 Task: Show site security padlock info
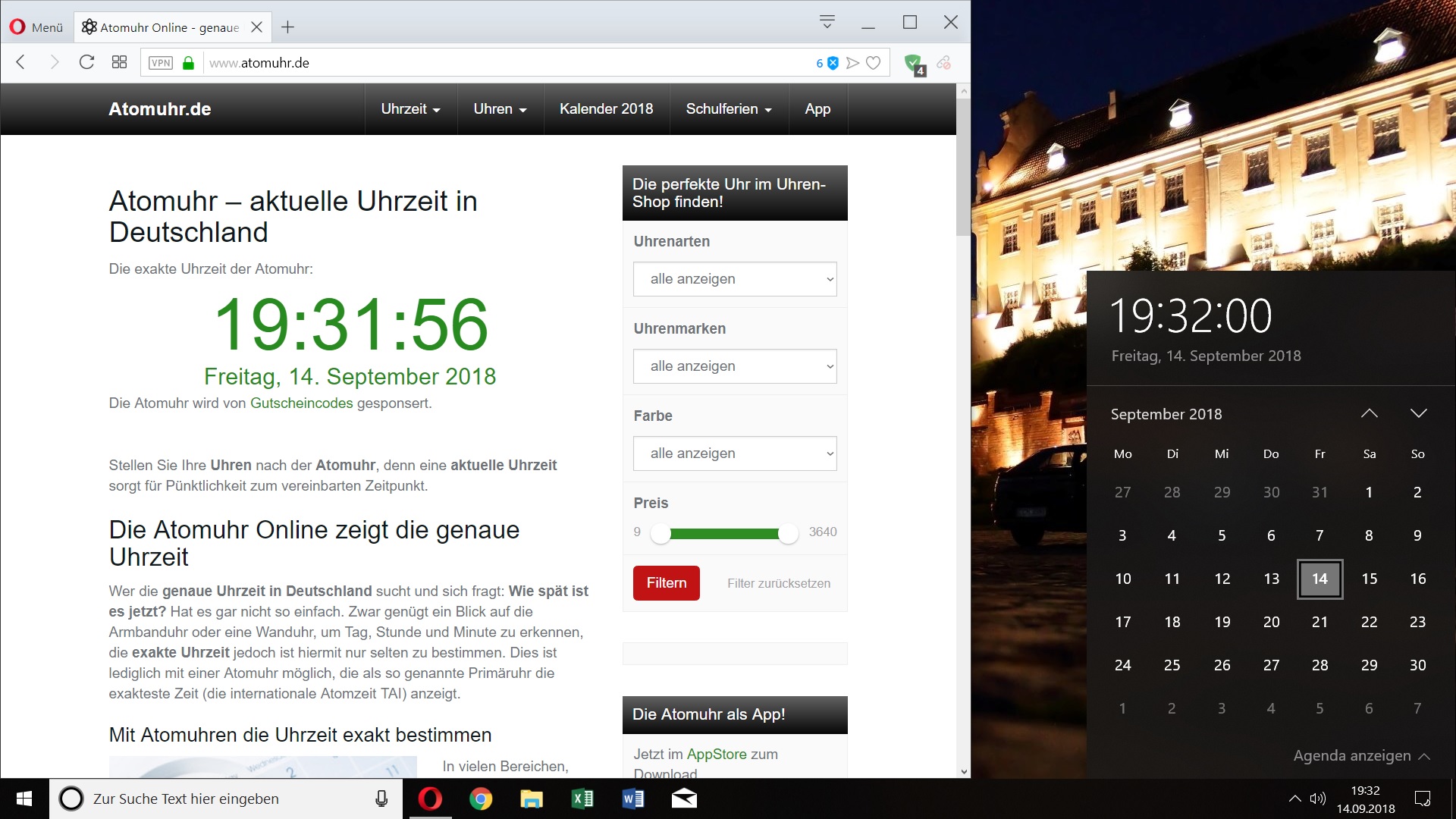coord(188,63)
